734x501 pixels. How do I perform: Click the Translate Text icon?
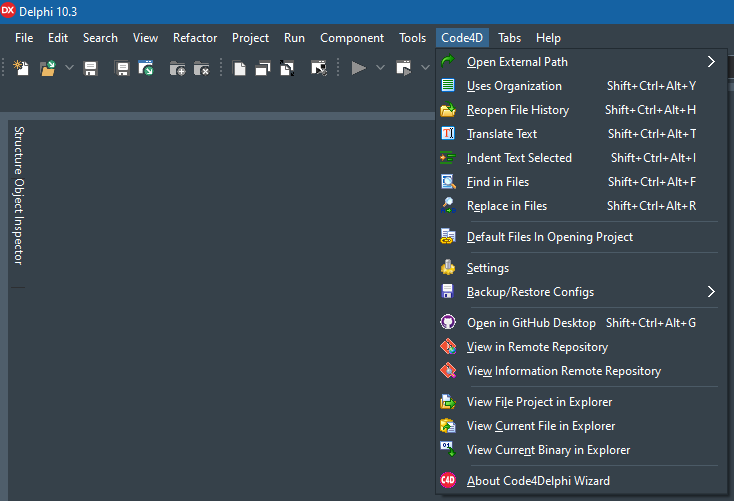[448, 133]
